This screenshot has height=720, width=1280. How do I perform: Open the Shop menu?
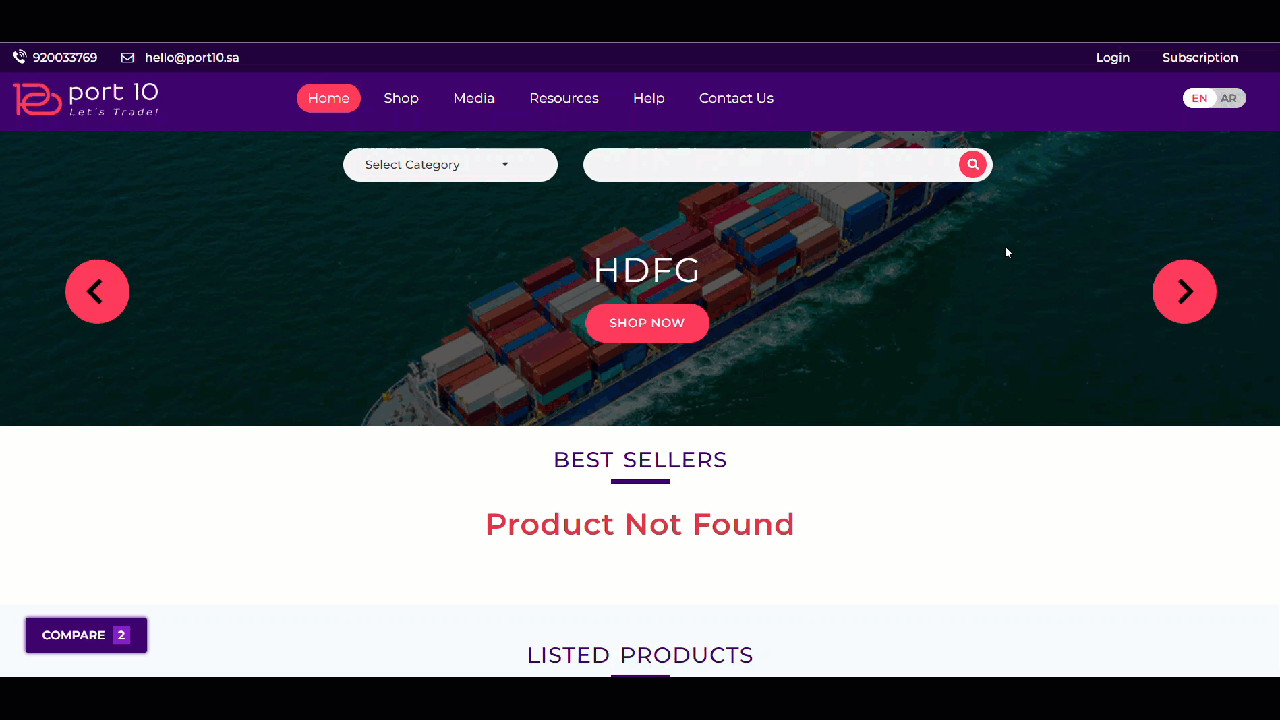tap(401, 98)
